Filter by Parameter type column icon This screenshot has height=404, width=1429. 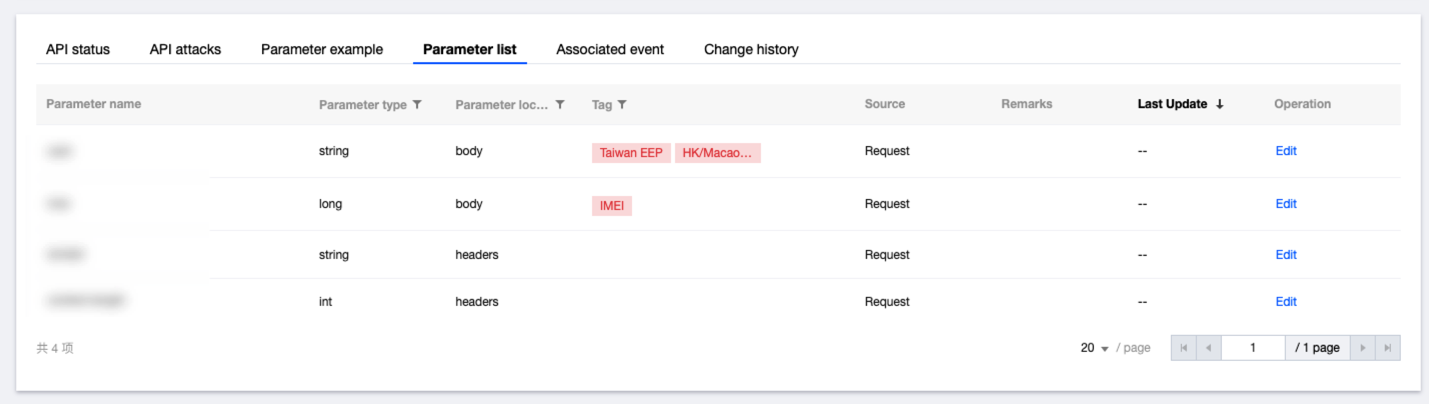coord(417,105)
